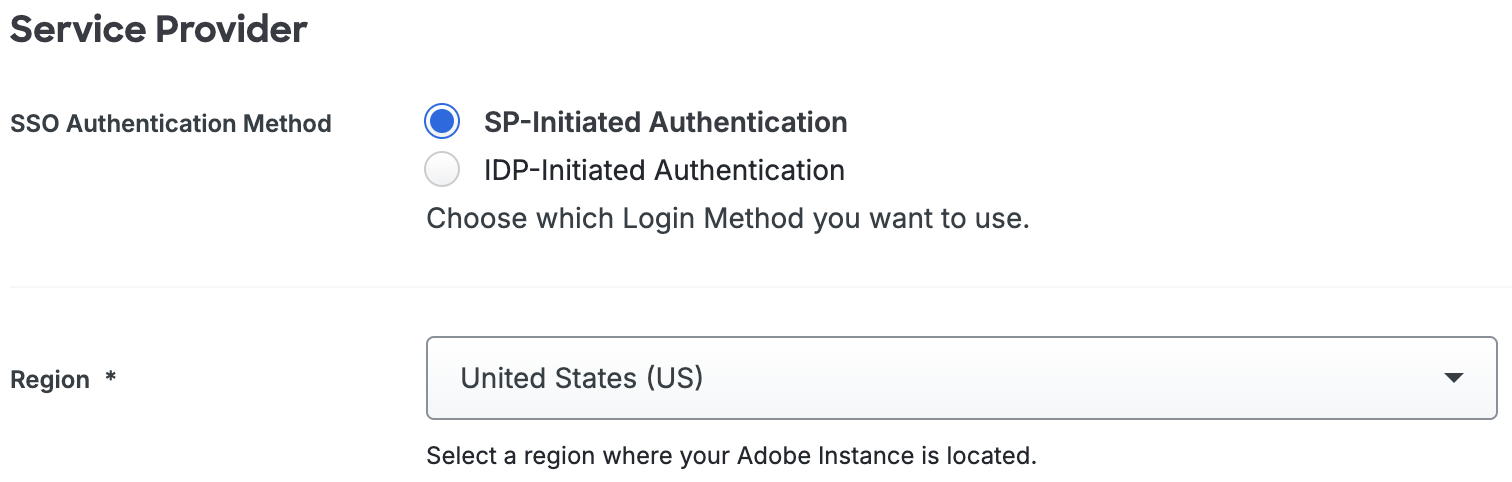Select the IDP-Initiated Authentication radio button
The height and width of the screenshot is (482, 1512).
click(x=441, y=170)
